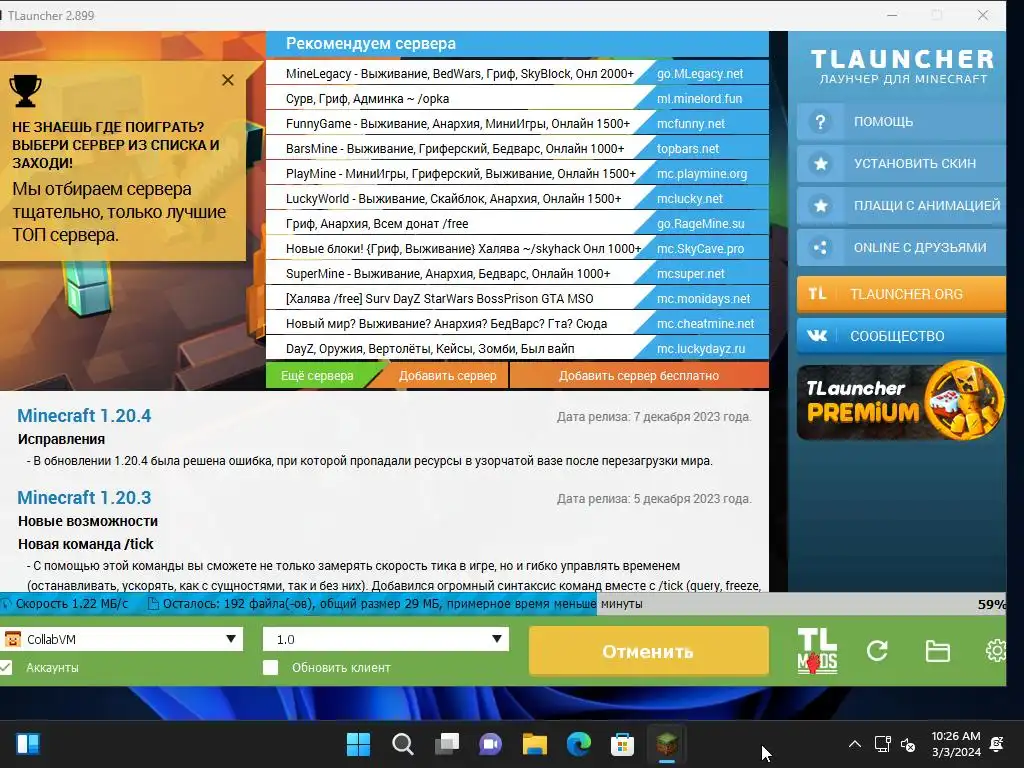Click the TLauncher Premium banner

(901, 401)
